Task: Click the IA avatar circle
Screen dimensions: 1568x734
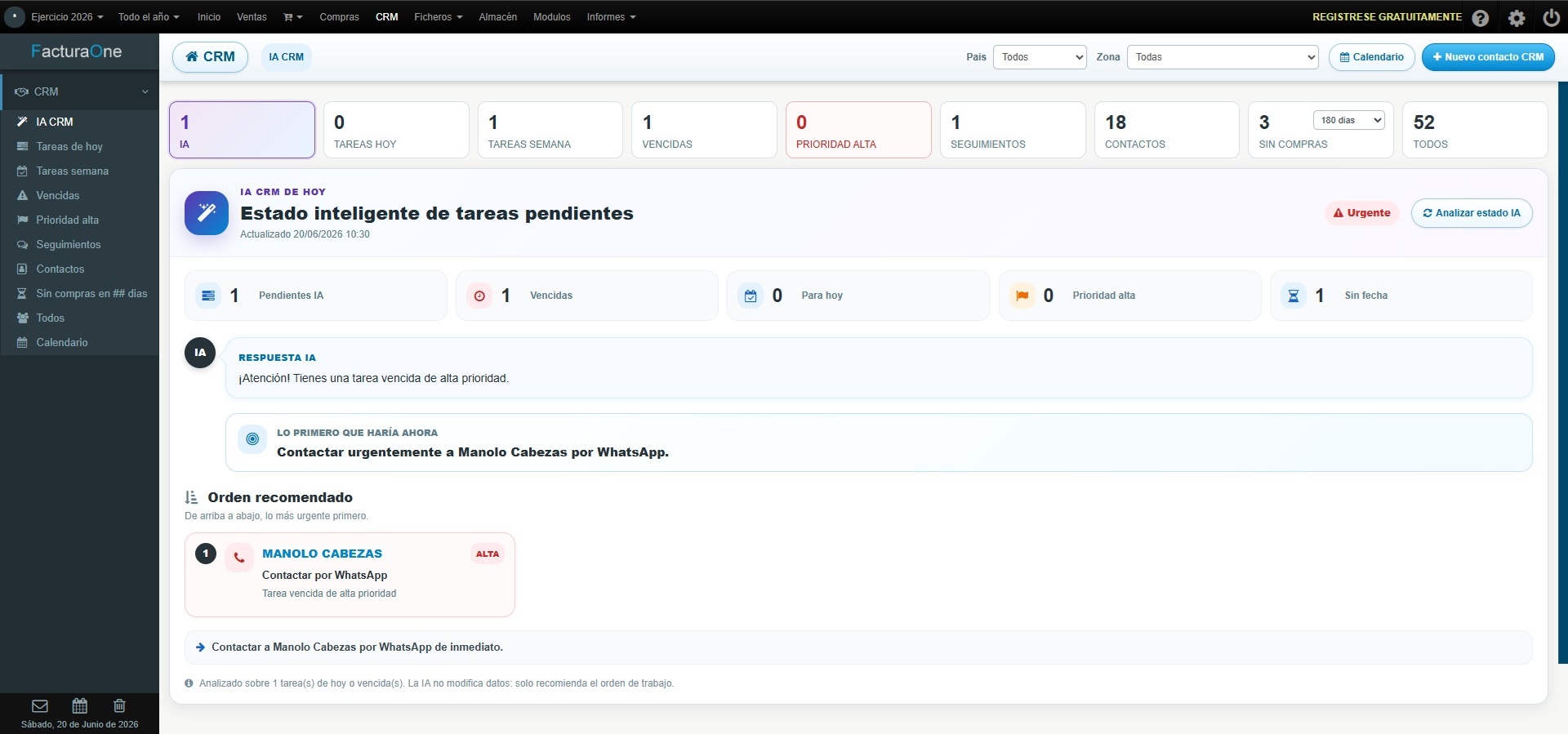Action: (200, 353)
